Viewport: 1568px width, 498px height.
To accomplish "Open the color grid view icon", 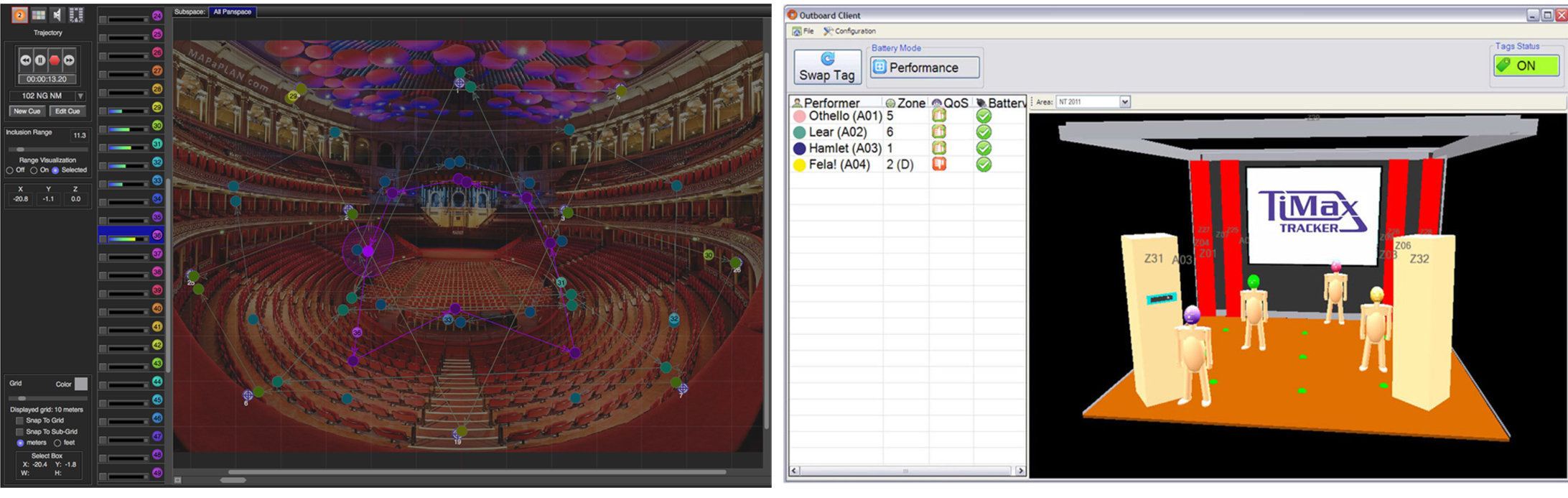I will [39, 14].
